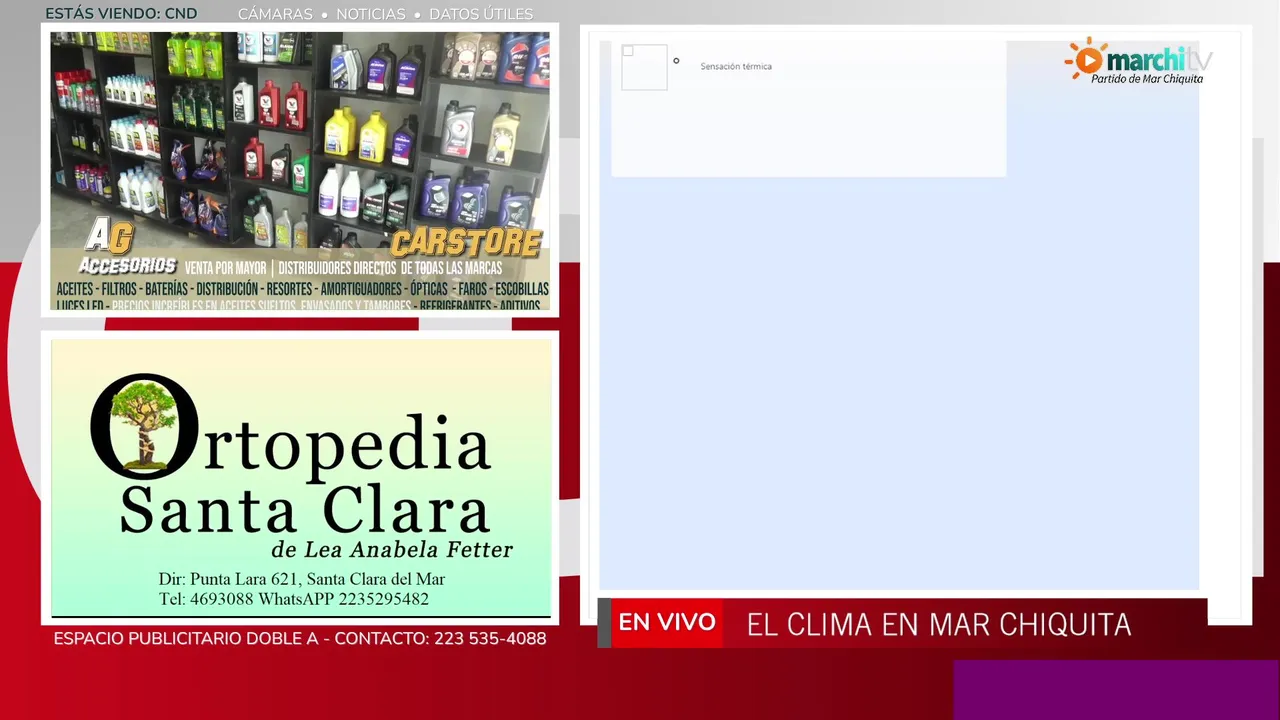
Task: Click 'Partido de Mar Chiquita' subtitle
Action: point(1147,79)
